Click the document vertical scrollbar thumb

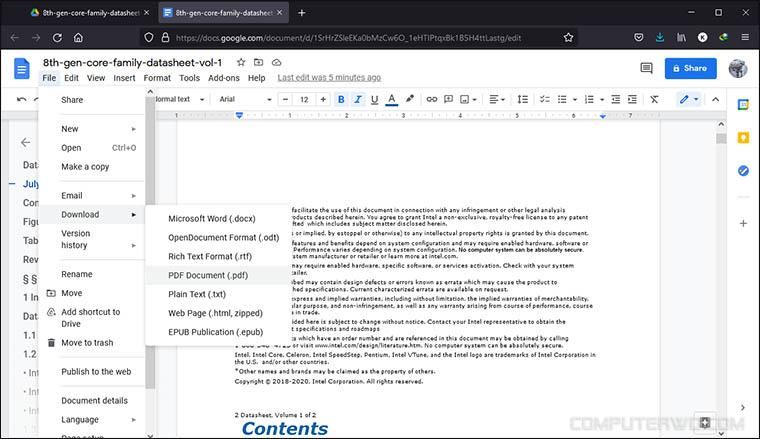721,139
